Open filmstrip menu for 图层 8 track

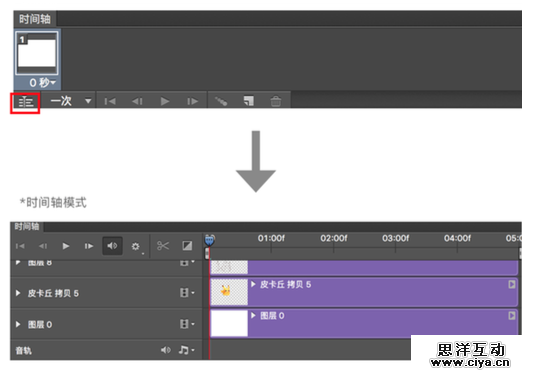pyautogui.click(x=187, y=263)
